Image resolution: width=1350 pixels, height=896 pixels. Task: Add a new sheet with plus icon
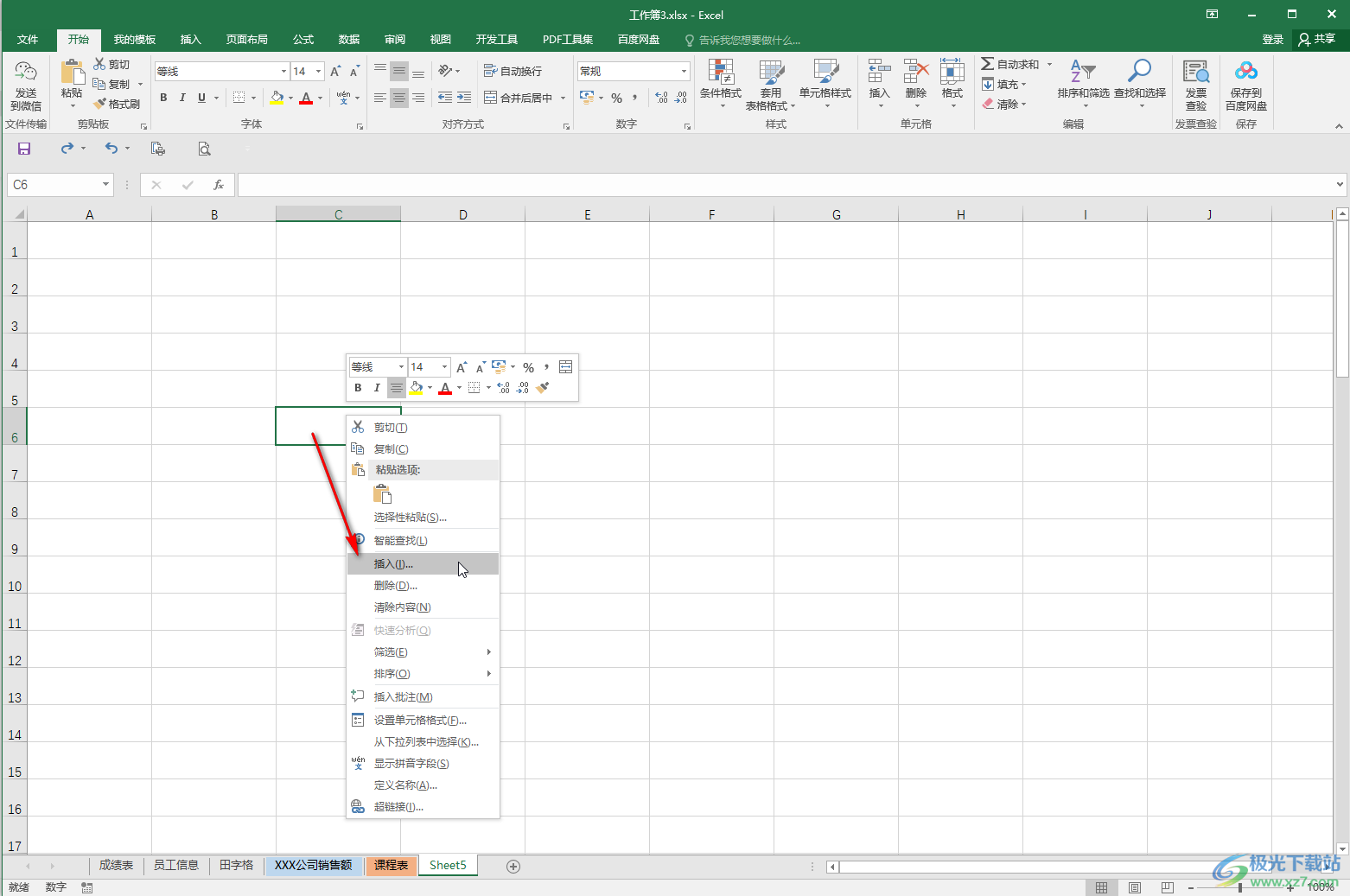point(513,866)
